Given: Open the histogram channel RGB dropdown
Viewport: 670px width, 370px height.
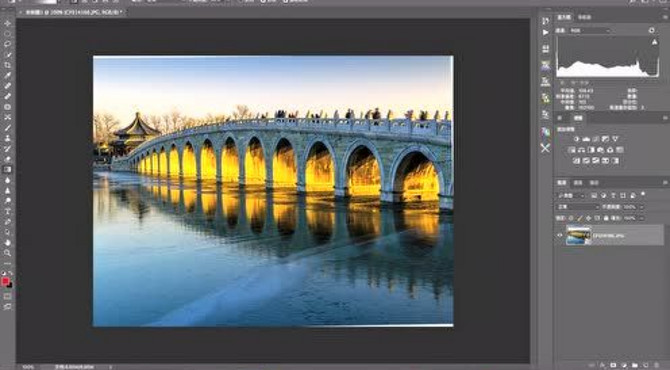Looking at the screenshot, I should click(590, 31).
